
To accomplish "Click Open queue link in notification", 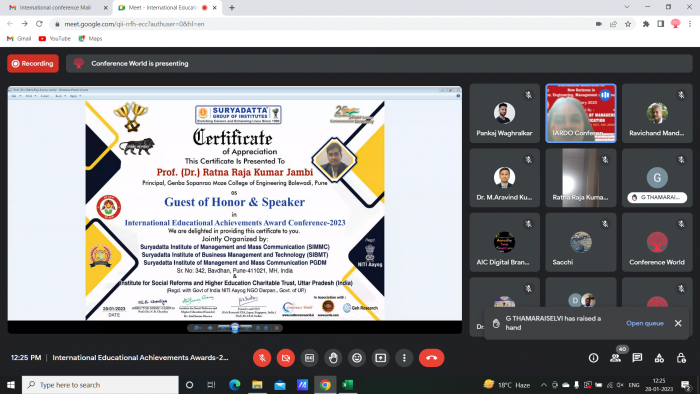I will (645, 323).
